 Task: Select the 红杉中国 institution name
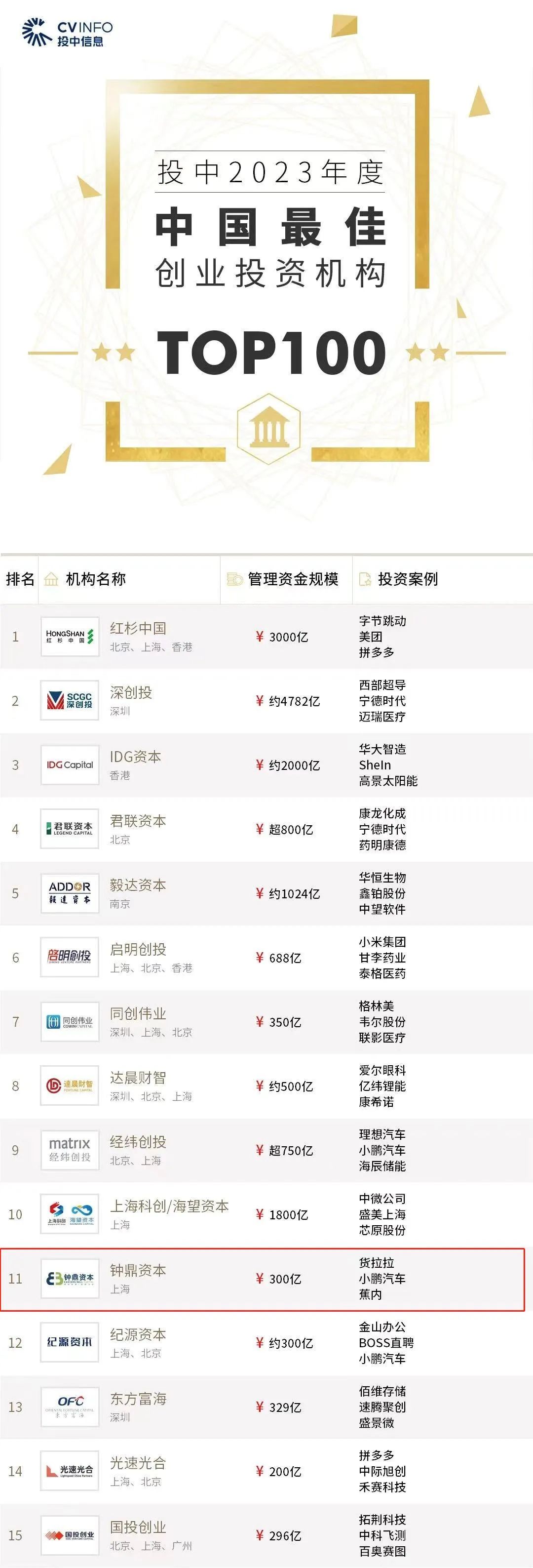pos(138,628)
